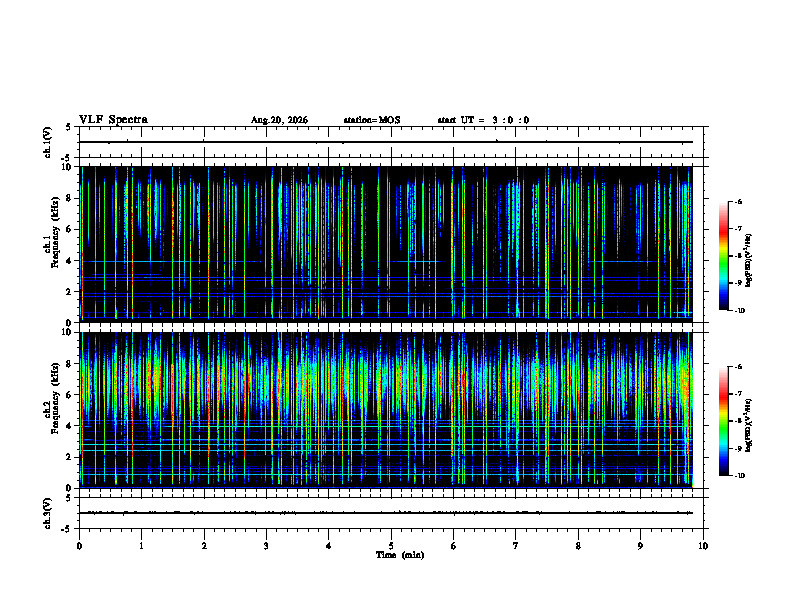Click the "5" voltage tick of ch.1(V) panel
This screenshot has height=612, width=792.
coord(68,127)
